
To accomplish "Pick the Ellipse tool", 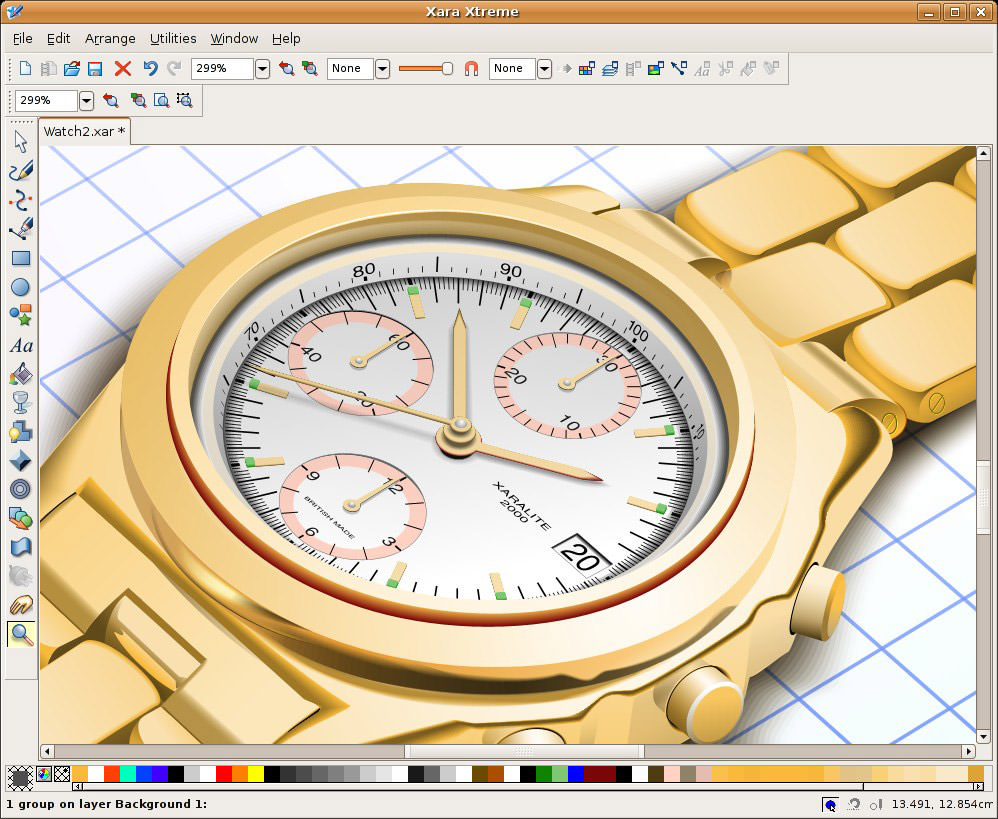I will tap(20, 287).
